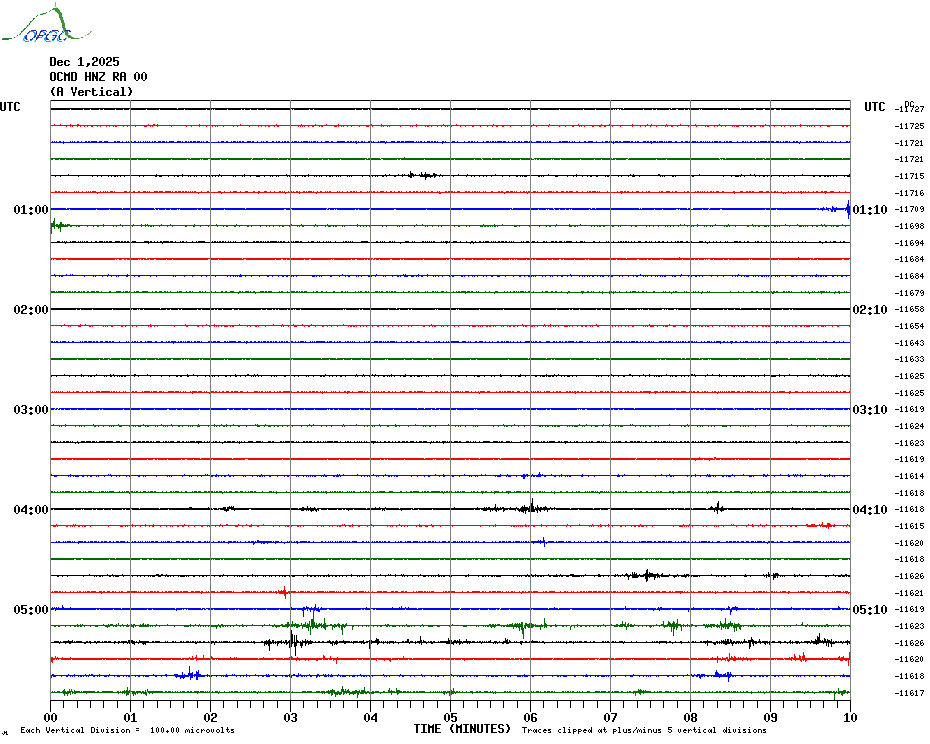This screenshot has width=930, height=744.
Task: Click the TIME (MINUTES) axis title
Action: click(x=462, y=729)
